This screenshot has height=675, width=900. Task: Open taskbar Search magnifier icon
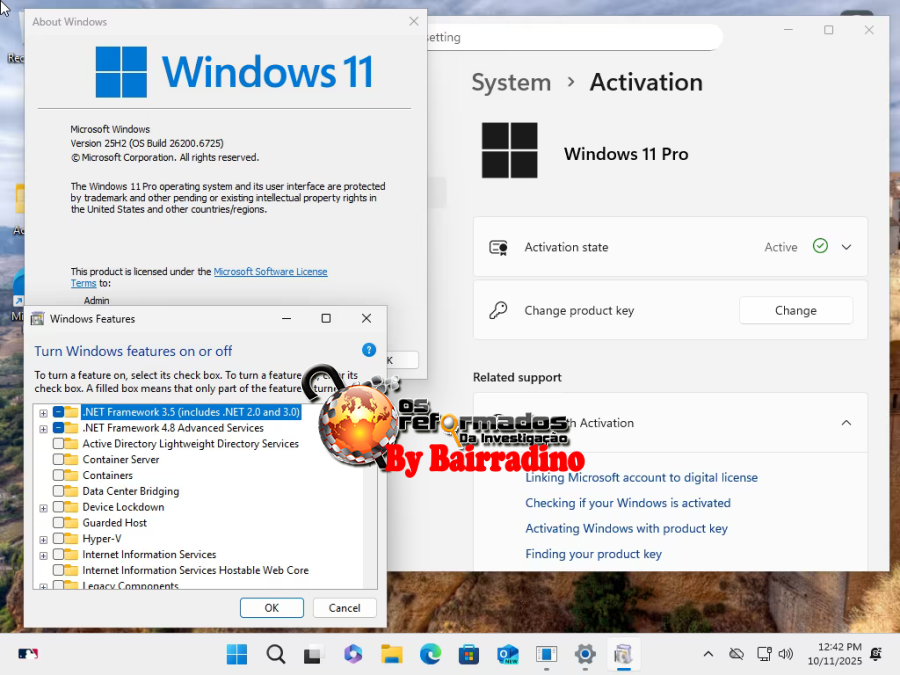tap(275, 655)
